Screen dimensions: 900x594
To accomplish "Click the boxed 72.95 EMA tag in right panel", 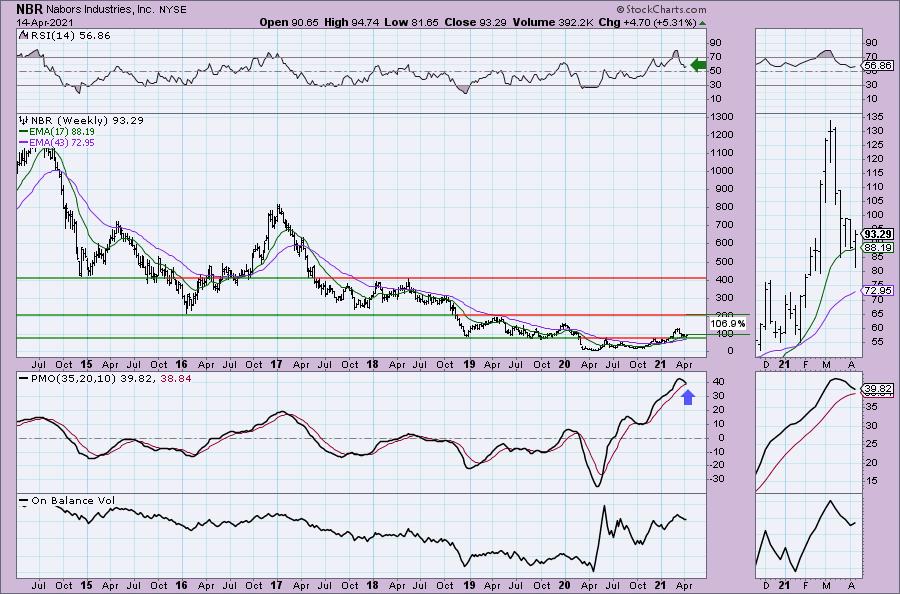I will click(x=878, y=291).
